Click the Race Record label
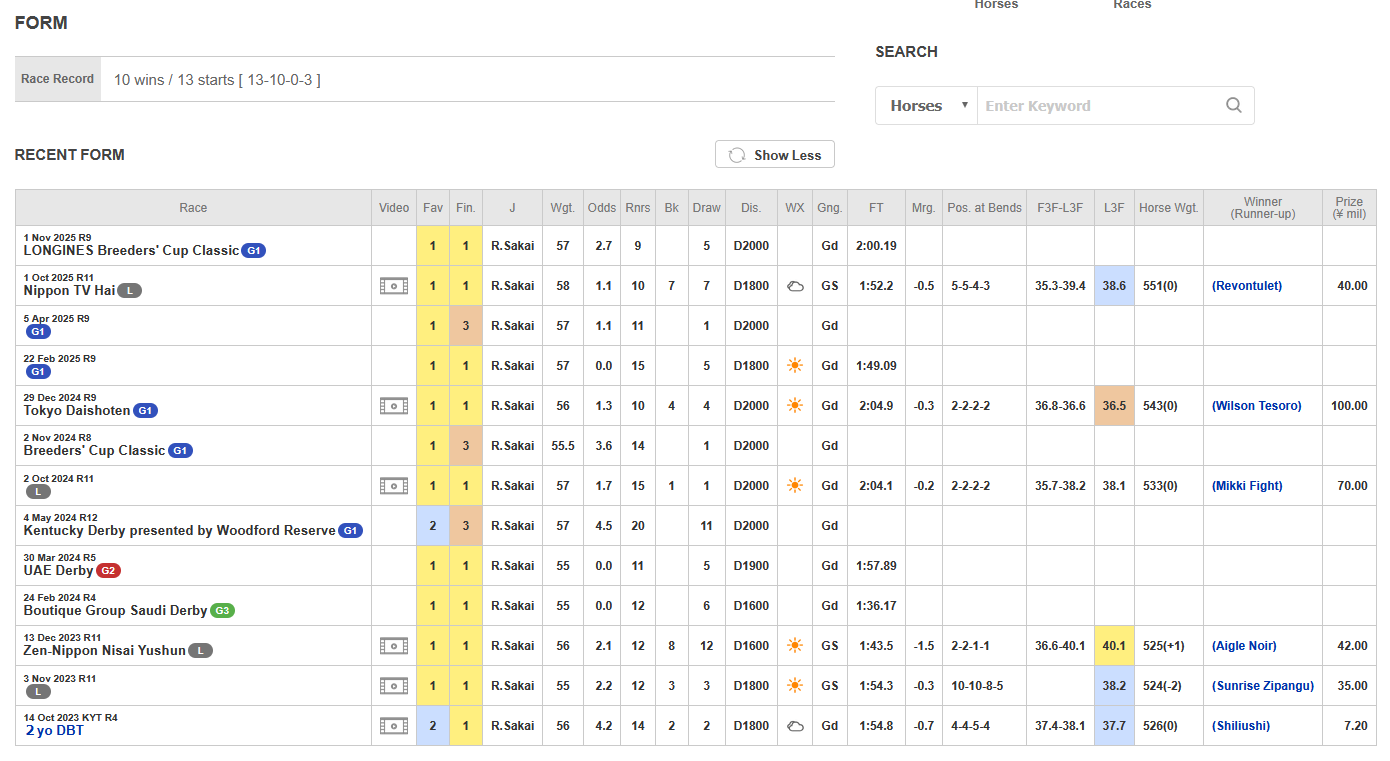The image size is (1390, 761). tap(58, 79)
